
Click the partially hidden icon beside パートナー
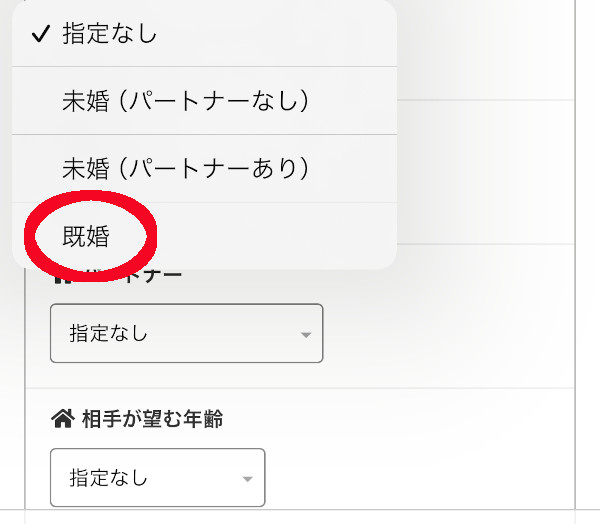point(60,275)
